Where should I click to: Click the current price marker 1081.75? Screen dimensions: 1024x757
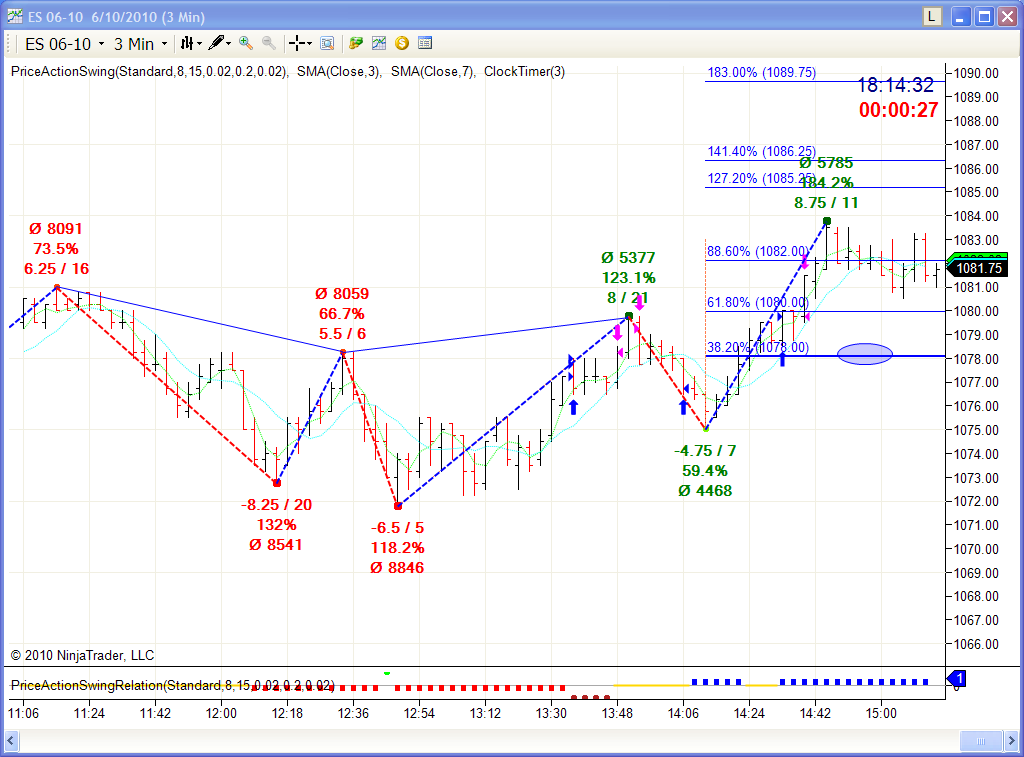pos(978,268)
